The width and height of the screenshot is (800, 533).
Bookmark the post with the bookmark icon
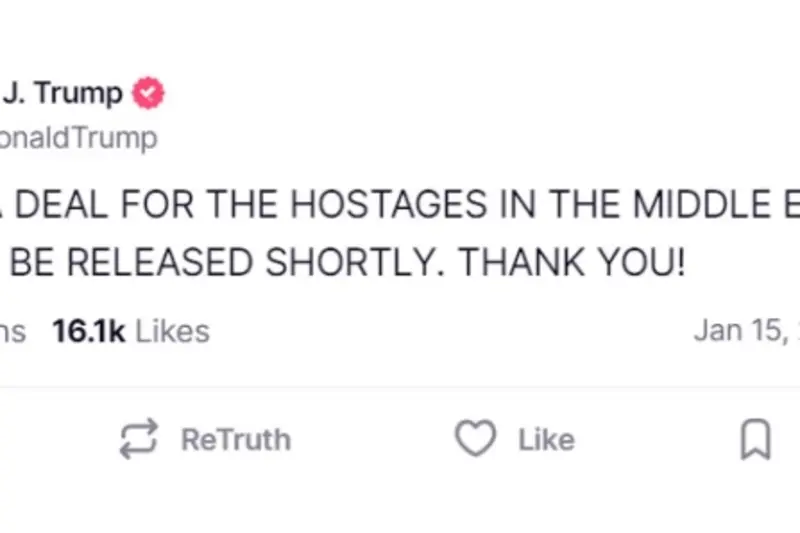click(x=755, y=440)
